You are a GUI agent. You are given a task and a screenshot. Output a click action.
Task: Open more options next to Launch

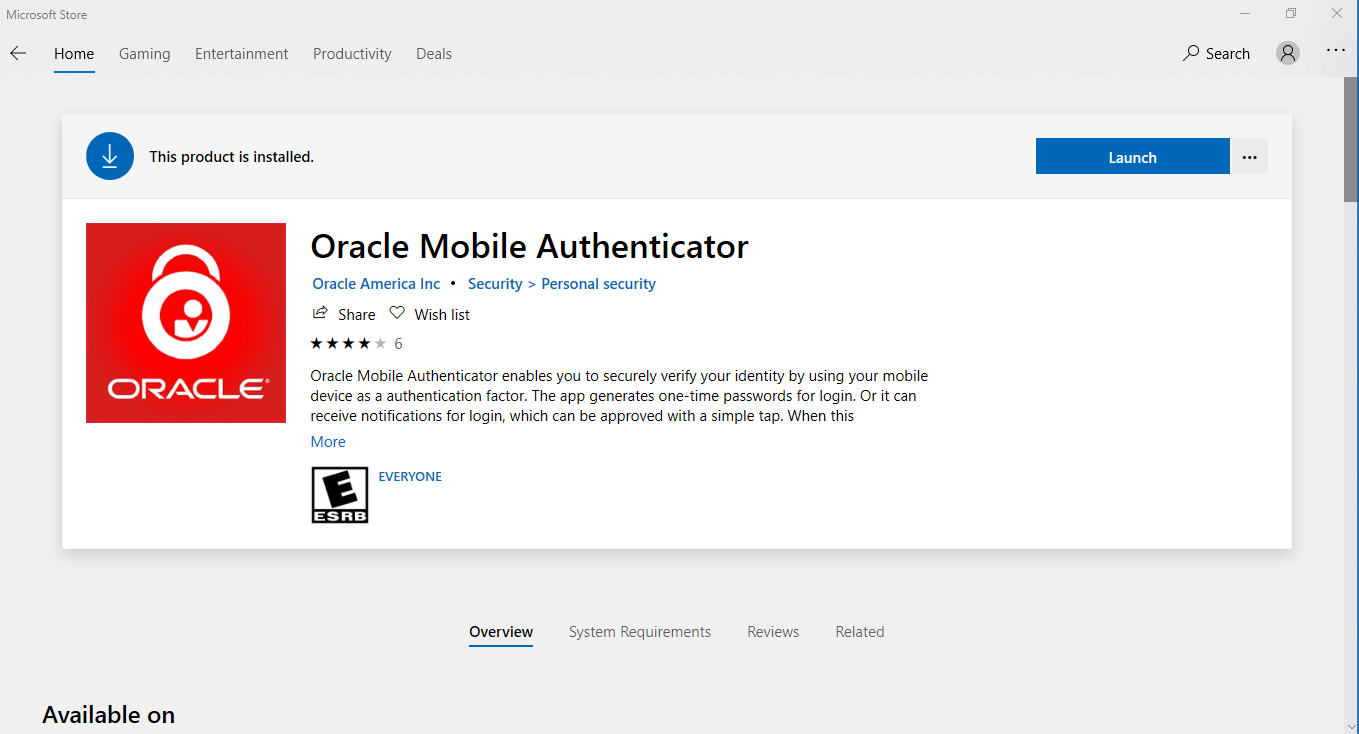[x=1249, y=157]
